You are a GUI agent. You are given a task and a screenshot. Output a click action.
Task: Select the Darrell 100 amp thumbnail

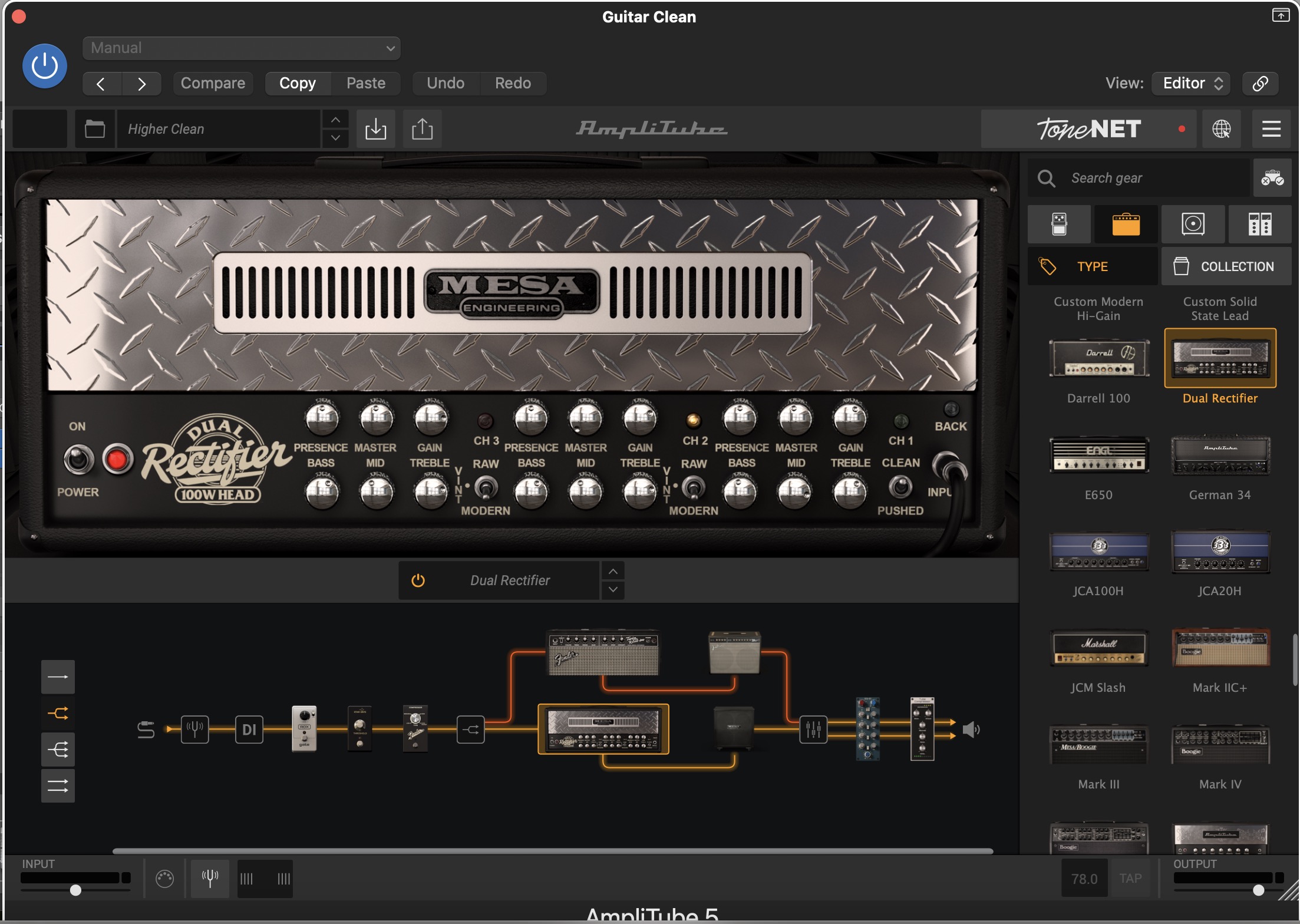1099,358
